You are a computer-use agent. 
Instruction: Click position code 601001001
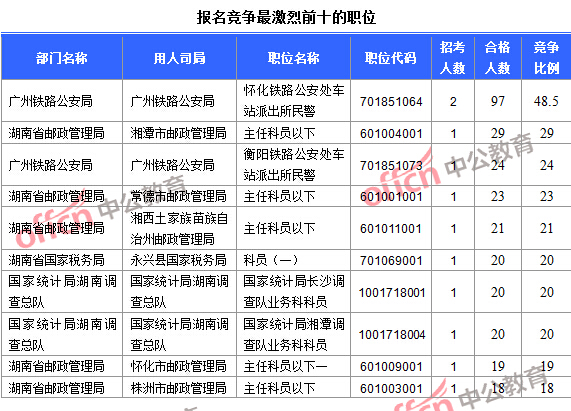391,197
